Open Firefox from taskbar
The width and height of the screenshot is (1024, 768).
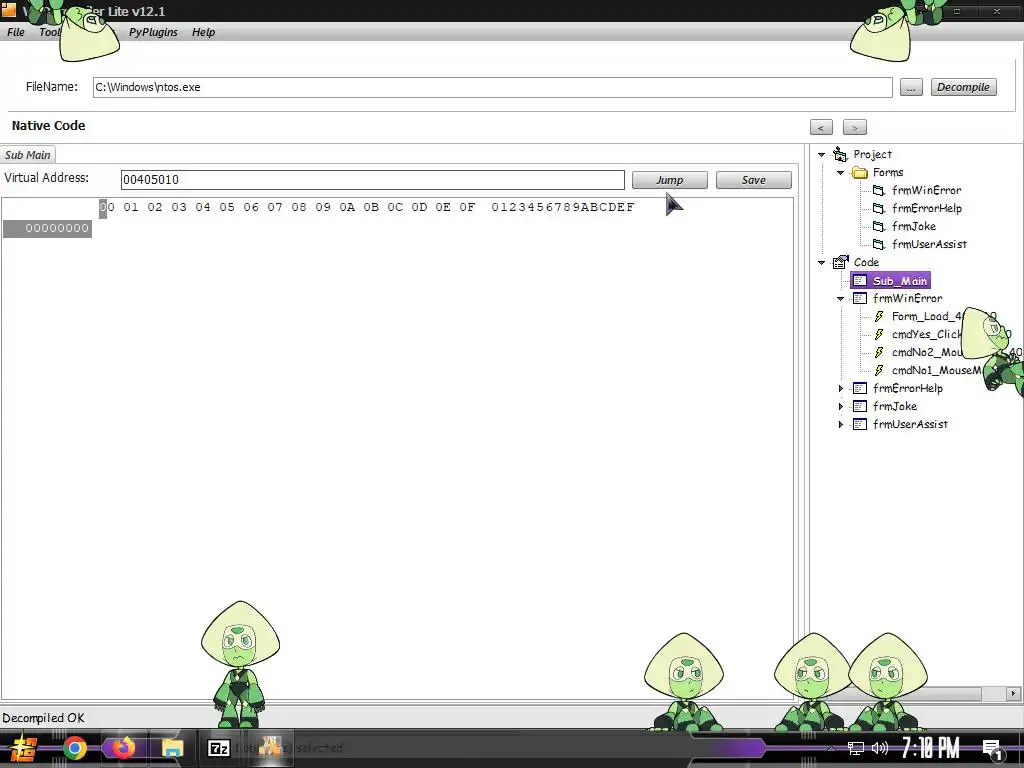click(123, 748)
